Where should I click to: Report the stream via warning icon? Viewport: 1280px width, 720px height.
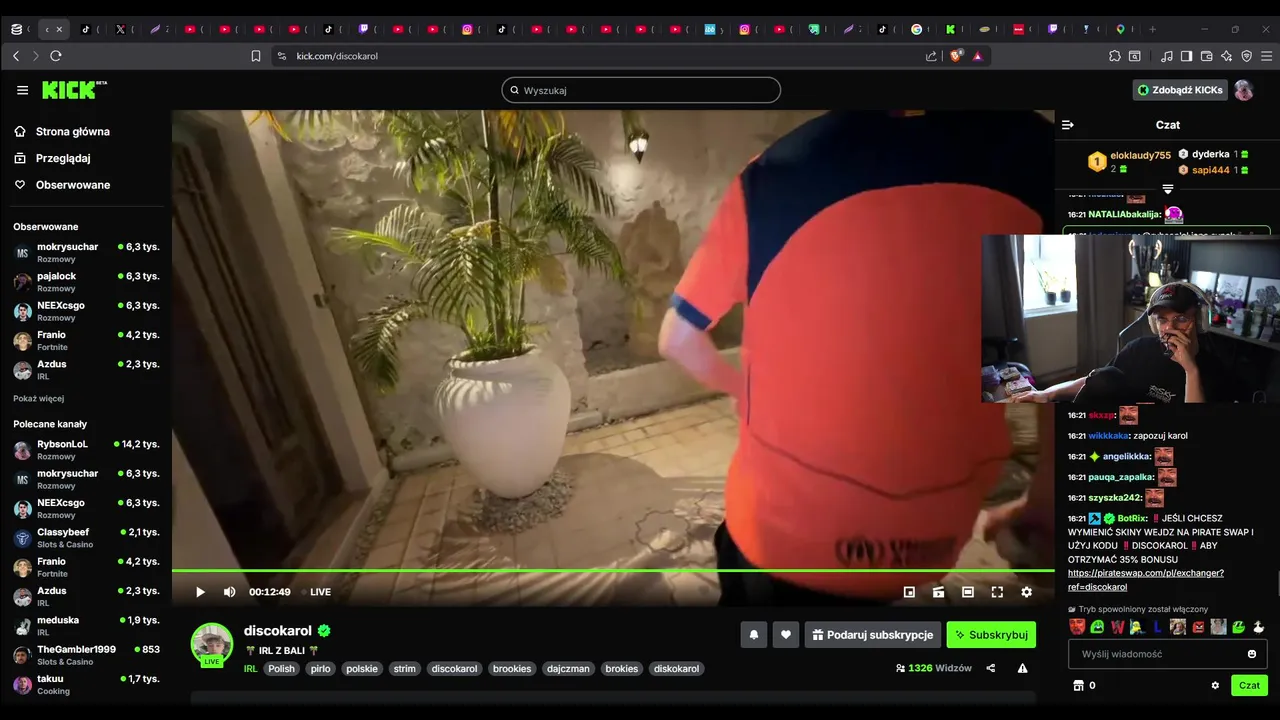1022,668
